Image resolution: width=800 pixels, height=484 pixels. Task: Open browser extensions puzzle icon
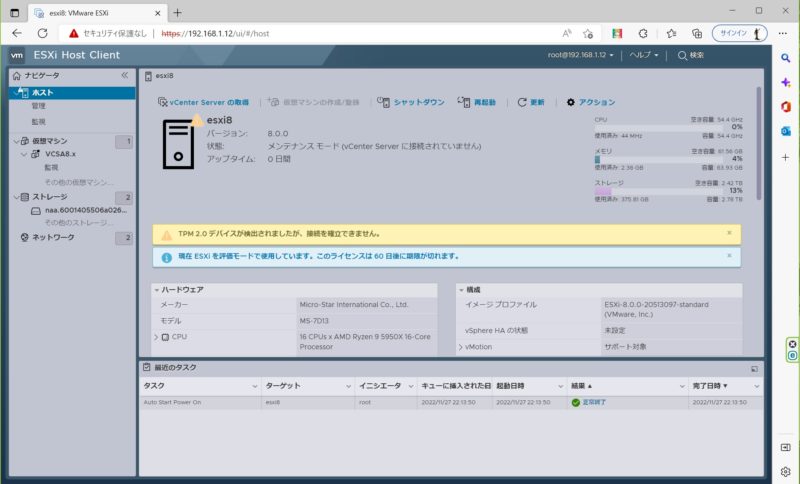tap(643, 34)
